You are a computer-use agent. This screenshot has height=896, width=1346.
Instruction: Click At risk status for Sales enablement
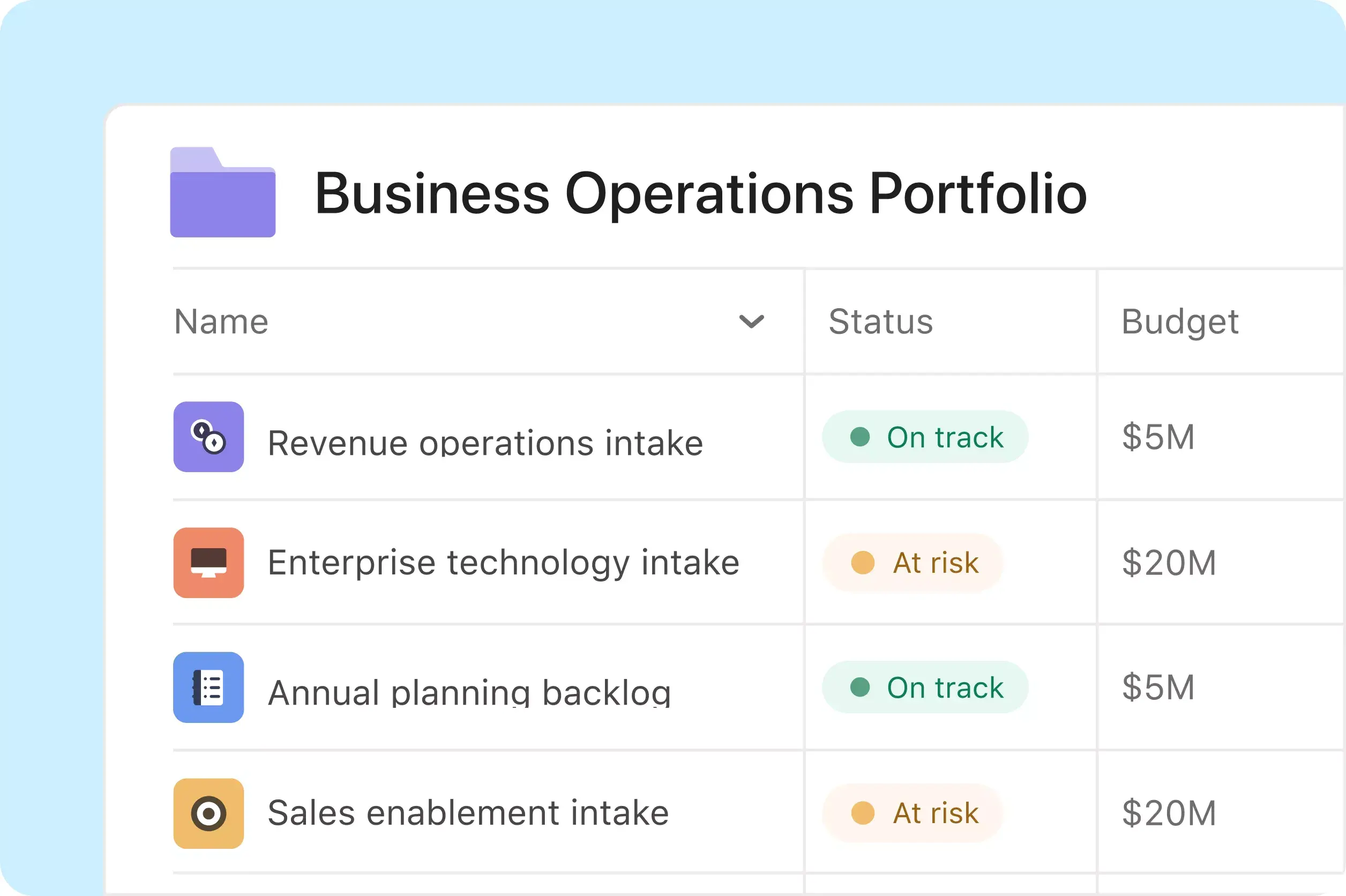click(913, 813)
